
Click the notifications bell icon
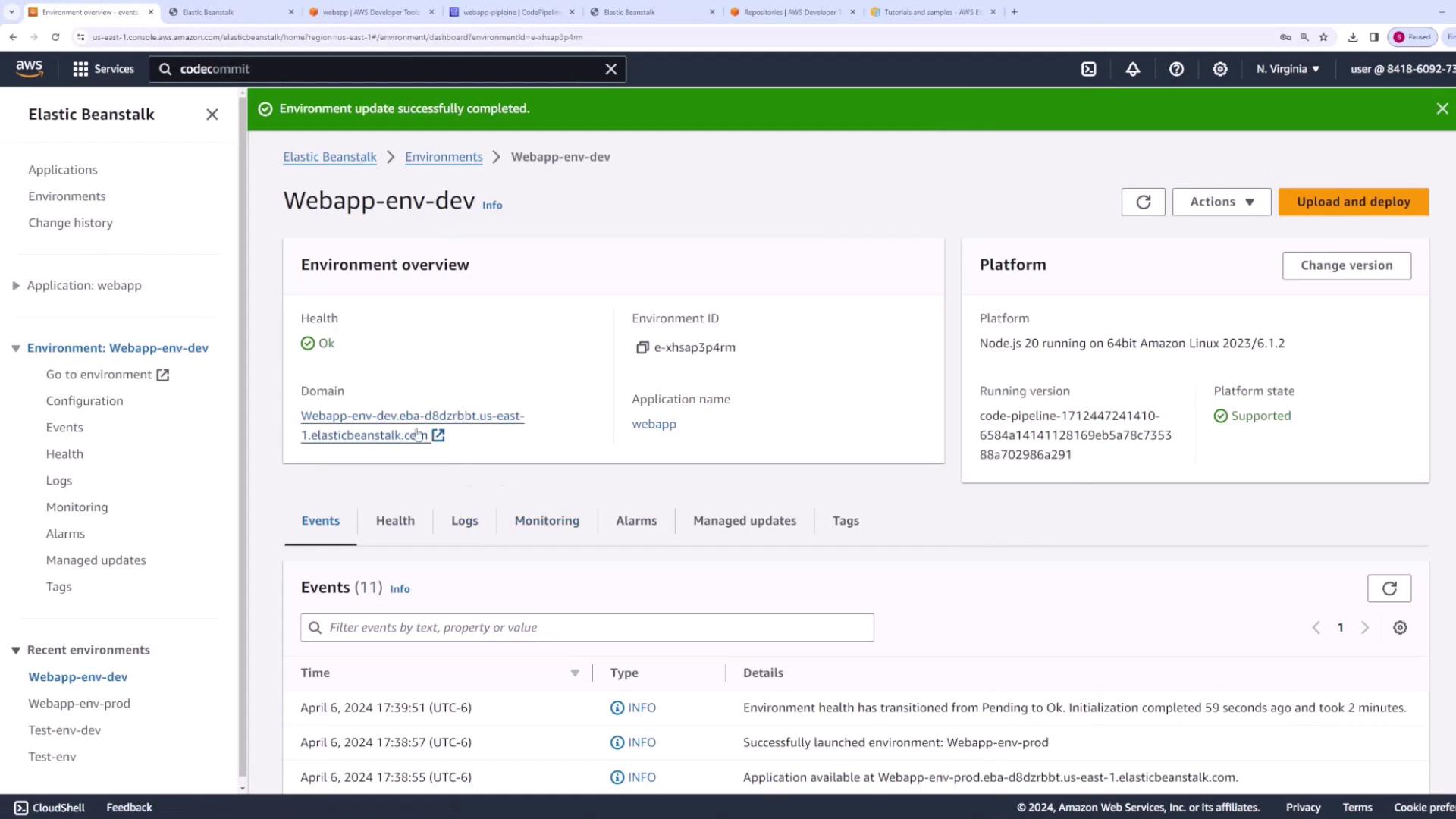(x=1132, y=69)
